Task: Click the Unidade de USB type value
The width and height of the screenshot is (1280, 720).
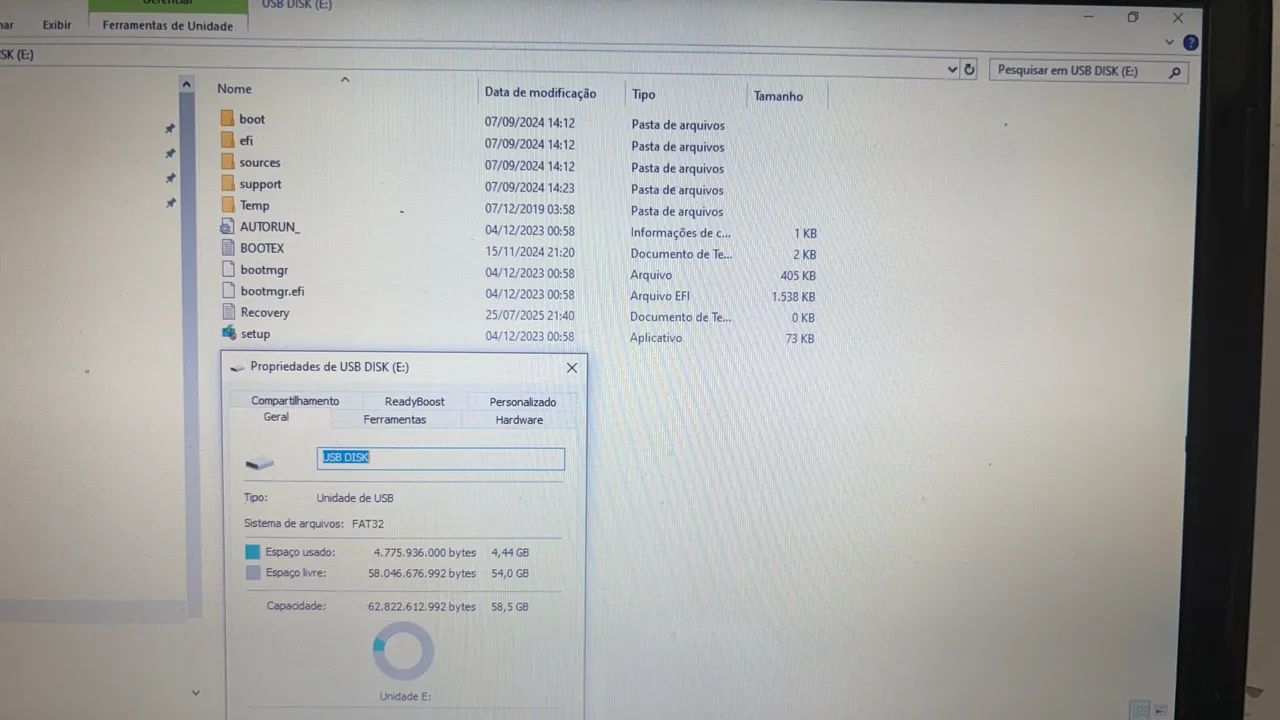Action: tap(355, 498)
